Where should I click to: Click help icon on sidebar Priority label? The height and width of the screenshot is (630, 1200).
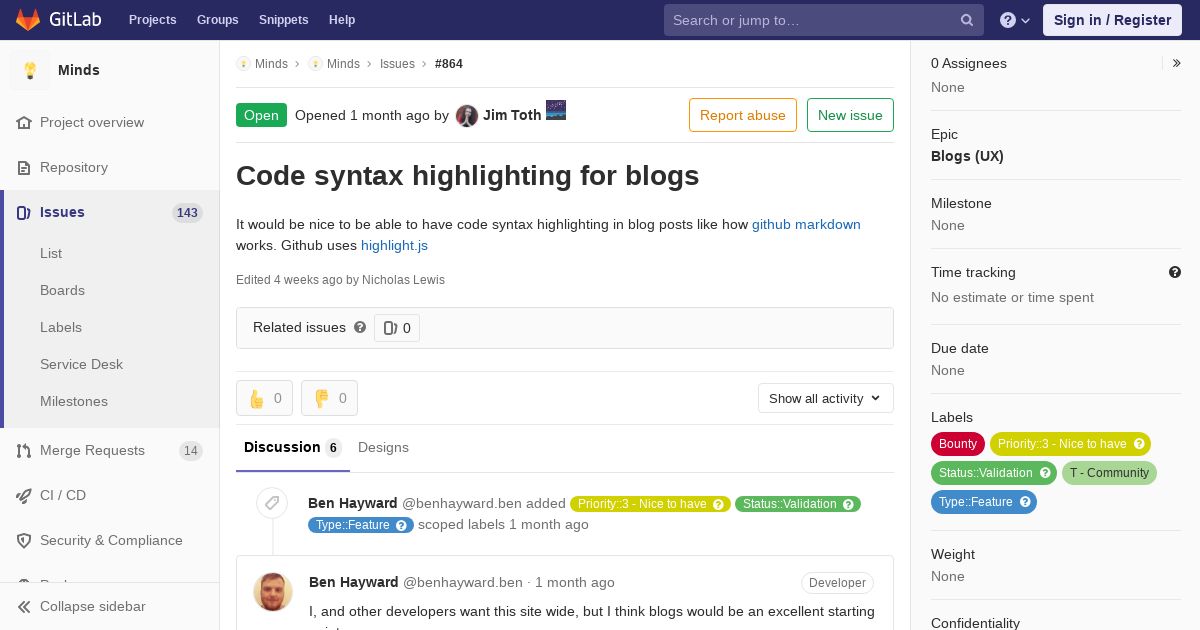coord(1139,444)
